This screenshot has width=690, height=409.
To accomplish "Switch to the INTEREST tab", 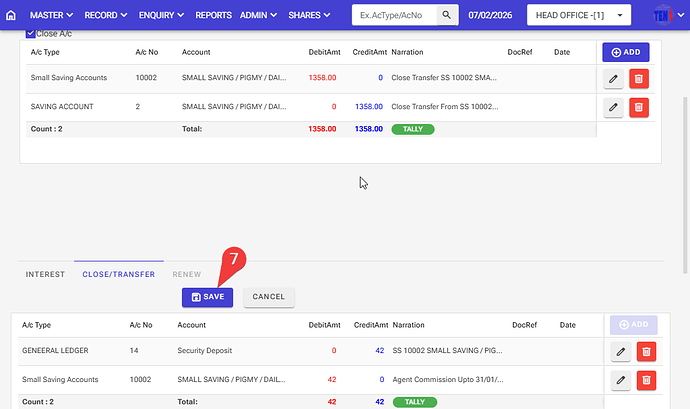I will (45, 274).
